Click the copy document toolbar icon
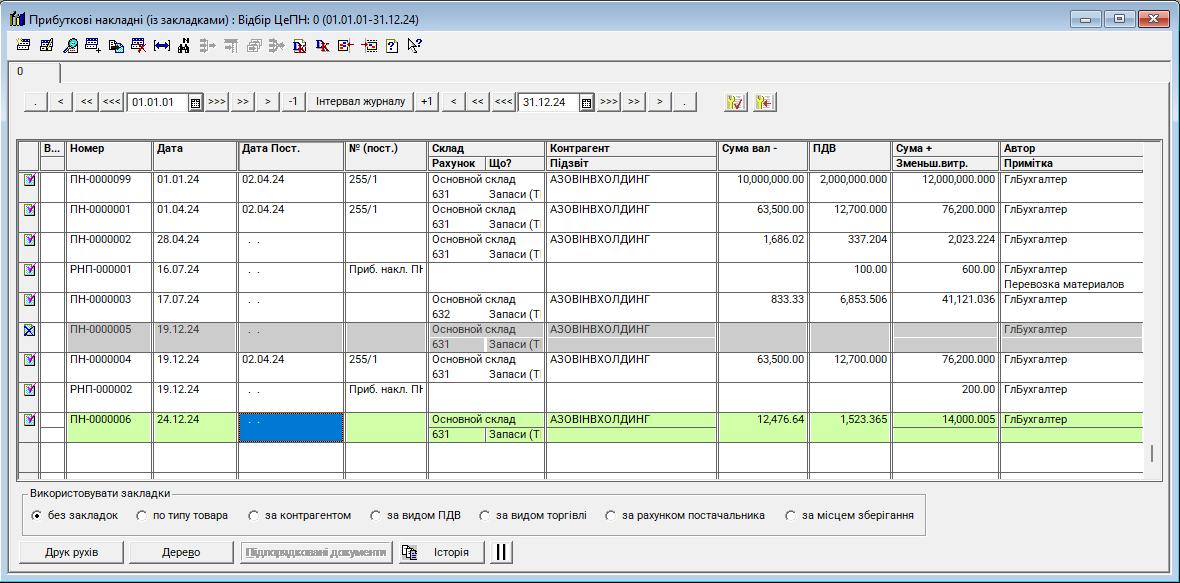Viewport: 1180px width, 583px height. coord(116,45)
